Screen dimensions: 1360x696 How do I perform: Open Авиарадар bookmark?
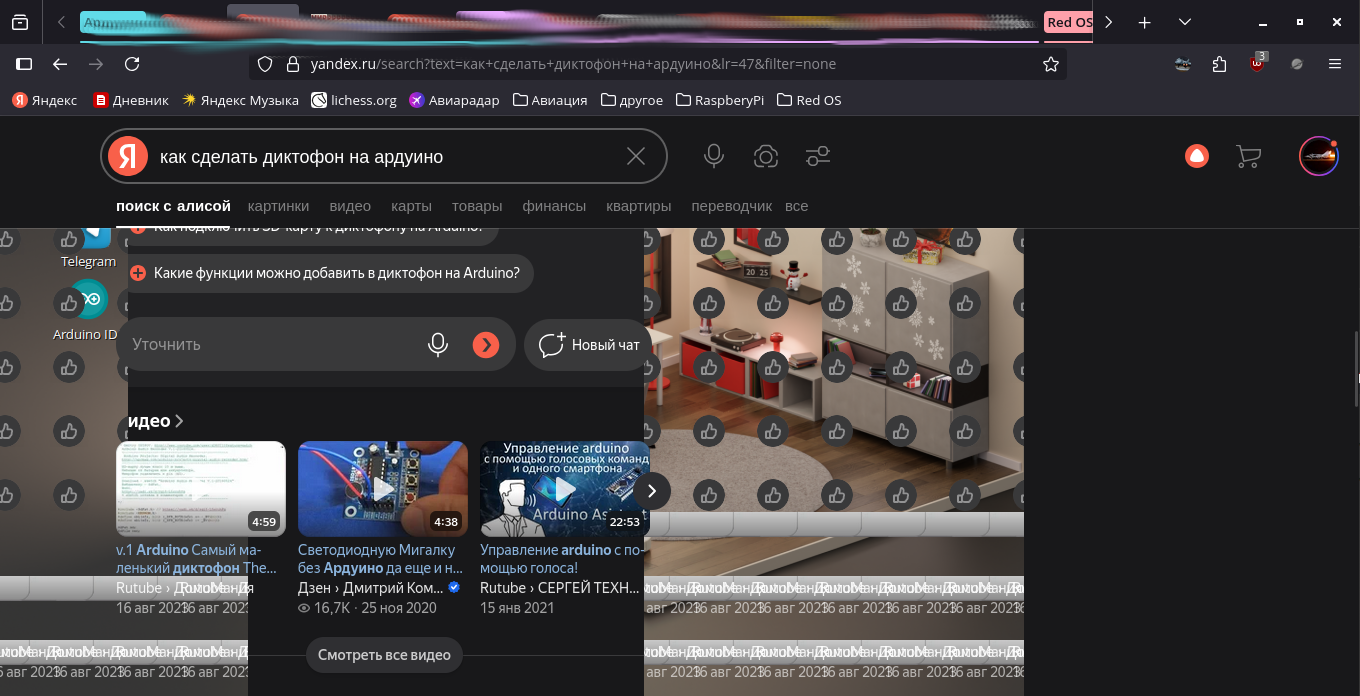point(454,100)
